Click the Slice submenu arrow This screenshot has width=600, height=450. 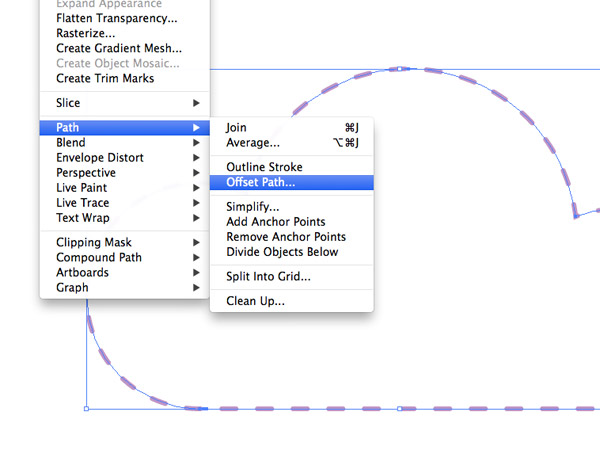(196, 103)
